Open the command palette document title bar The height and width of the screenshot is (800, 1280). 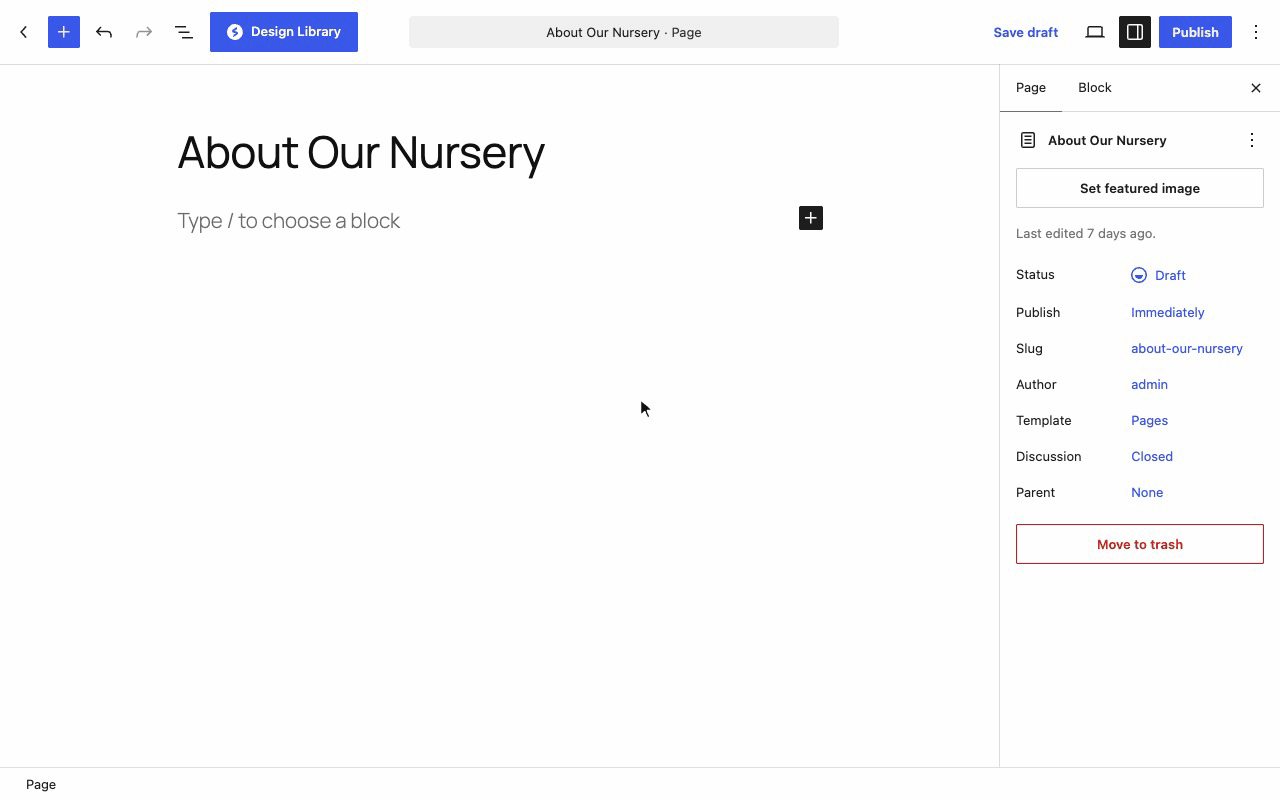624,32
